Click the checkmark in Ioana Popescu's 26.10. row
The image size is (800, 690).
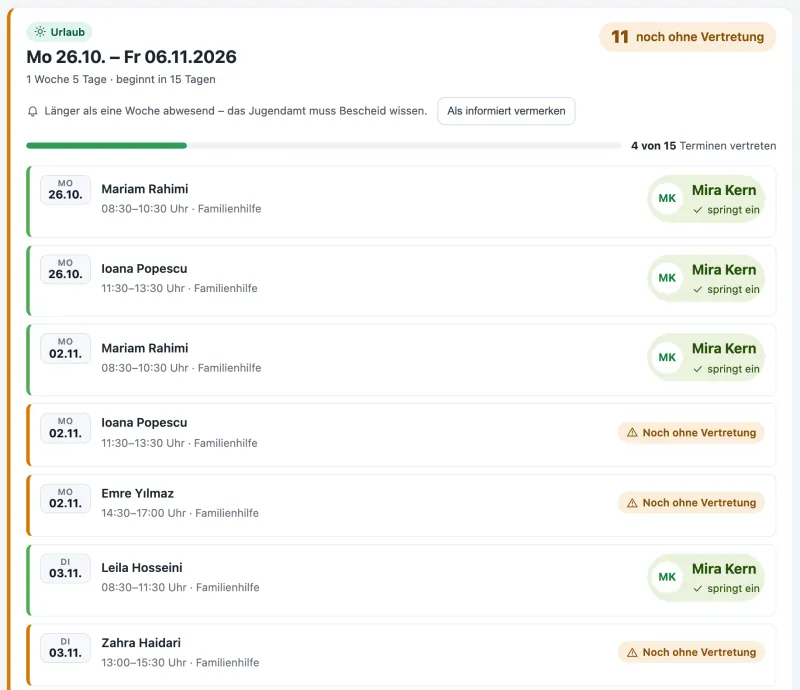[697, 289]
